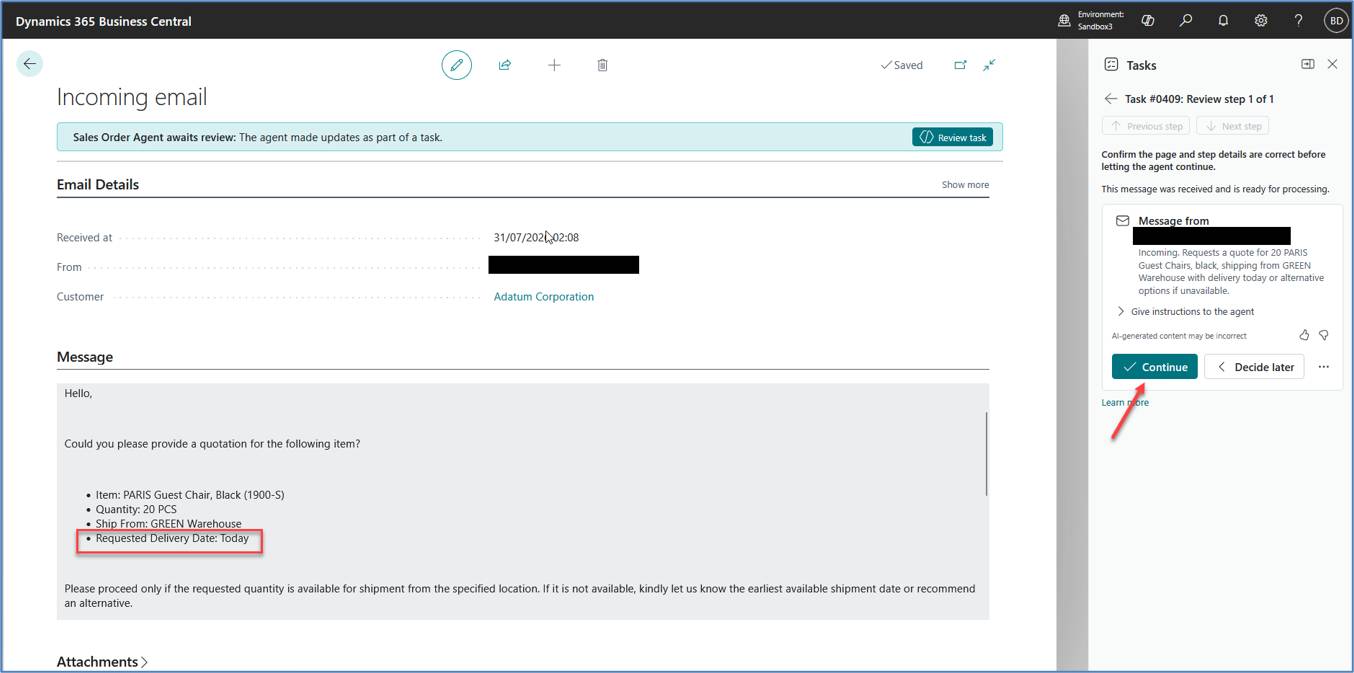Expand the Attachments section
Screen dimensions: 1354x673
[x=102, y=662]
